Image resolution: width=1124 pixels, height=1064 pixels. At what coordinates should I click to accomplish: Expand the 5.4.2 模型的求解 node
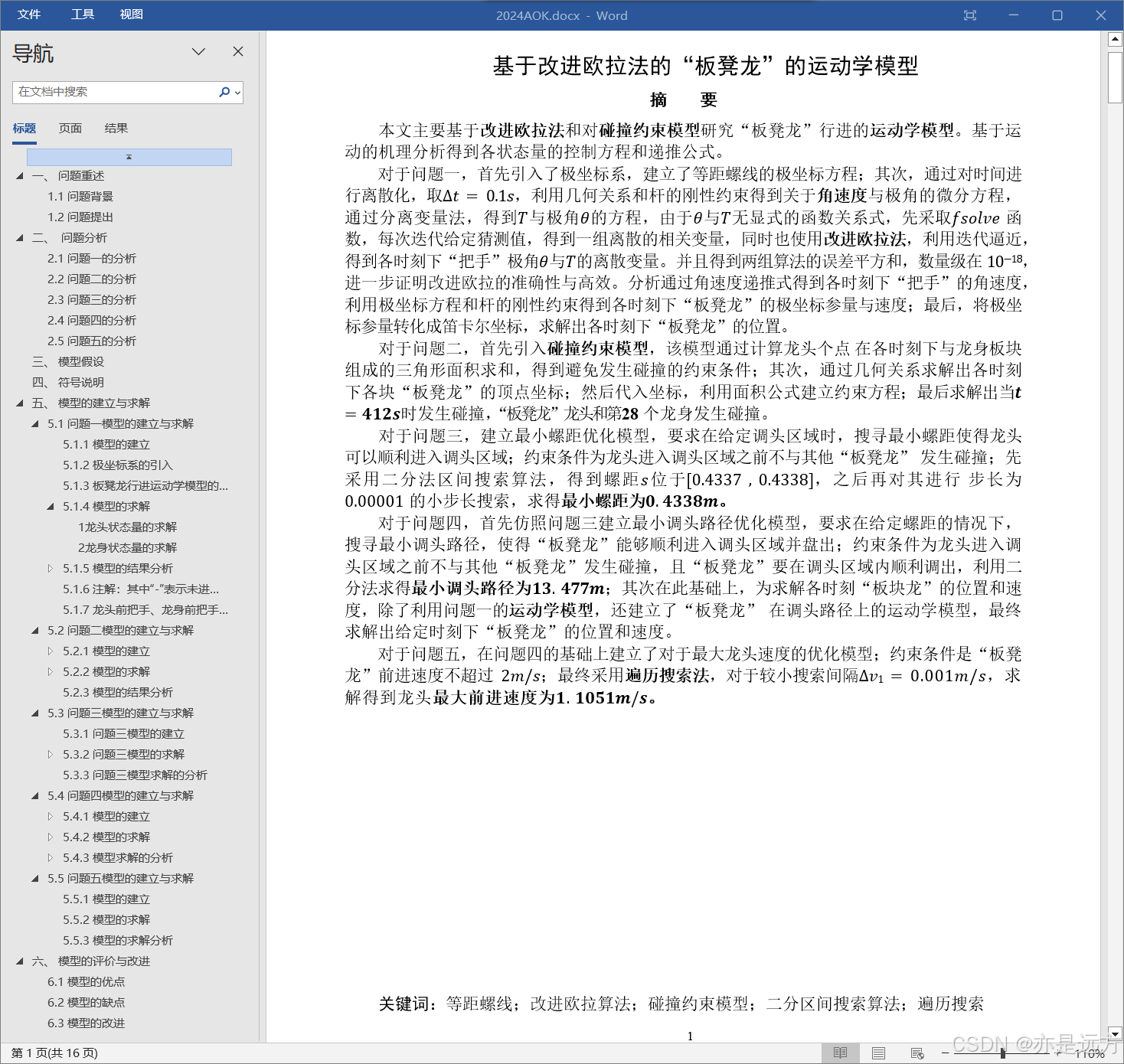point(51,837)
